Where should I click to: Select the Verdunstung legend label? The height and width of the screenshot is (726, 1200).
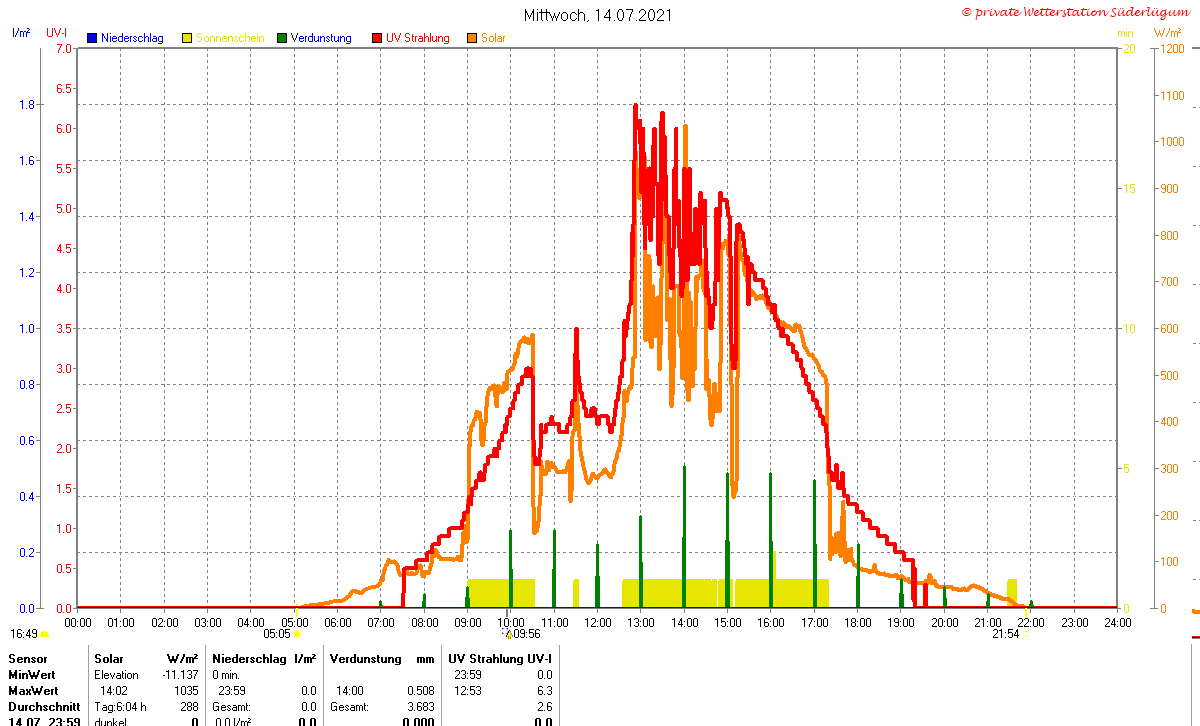click(x=321, y=38)
